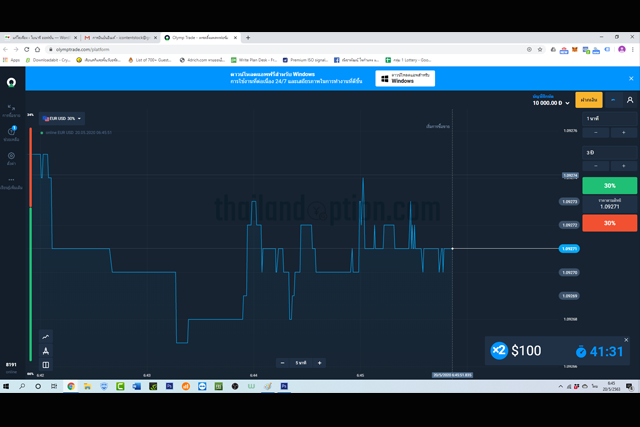Screen dimensions: 640x427
Task: Open the chart layout split icon
Action: pyautogui.click(x=46, y=365)
